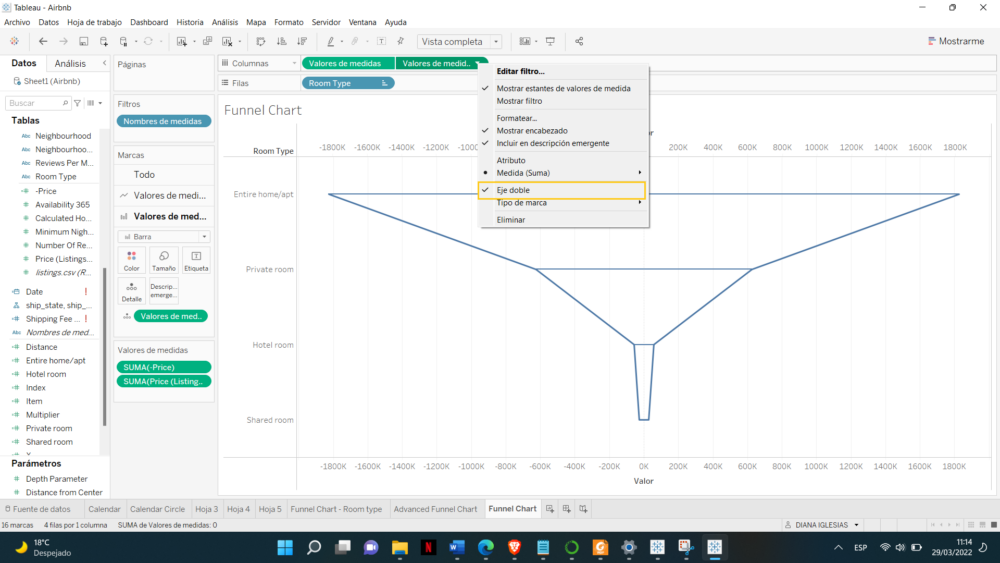Click the presentation mode icon
Image resolution: width=1000 pixels, height=563 pixels.
550,42
